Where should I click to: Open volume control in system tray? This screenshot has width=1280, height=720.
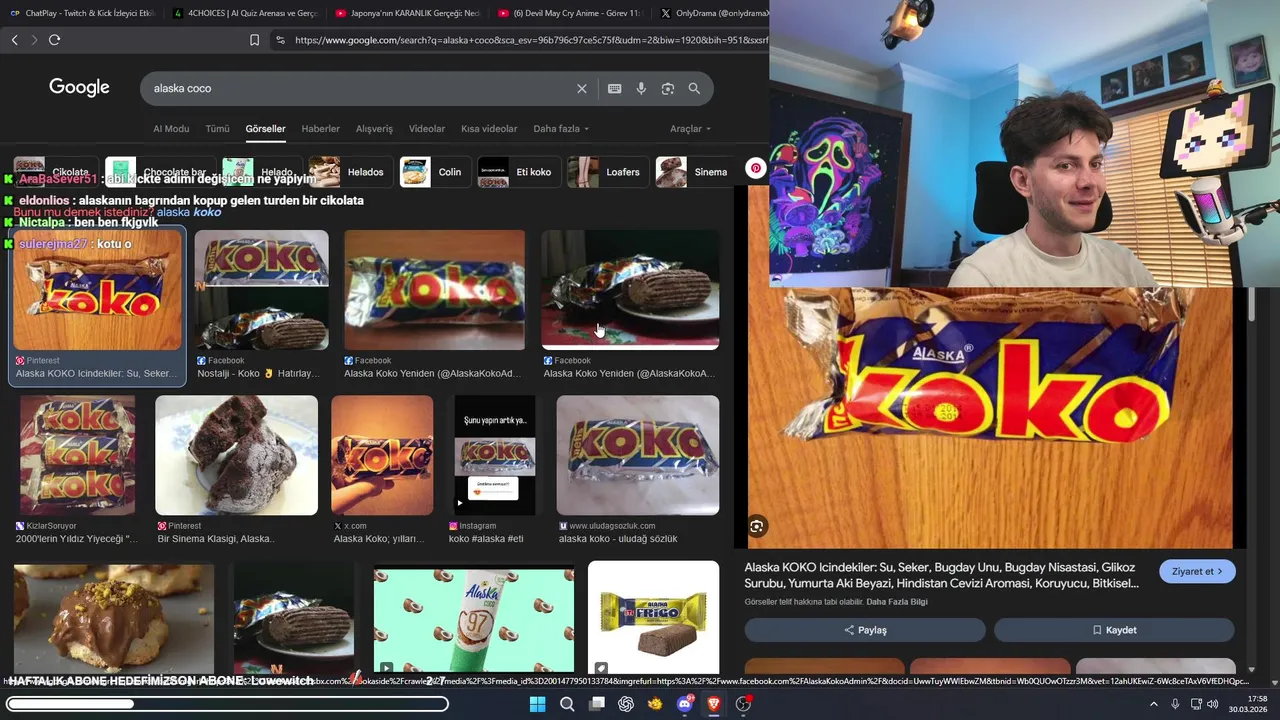click(1213, 704)
